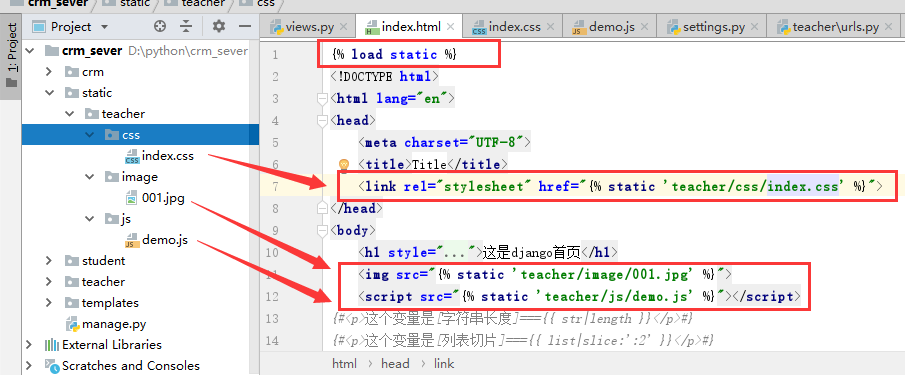This screenshot has height=375, width=905.
Task: Select the css folder row
Action: [140, 134]
